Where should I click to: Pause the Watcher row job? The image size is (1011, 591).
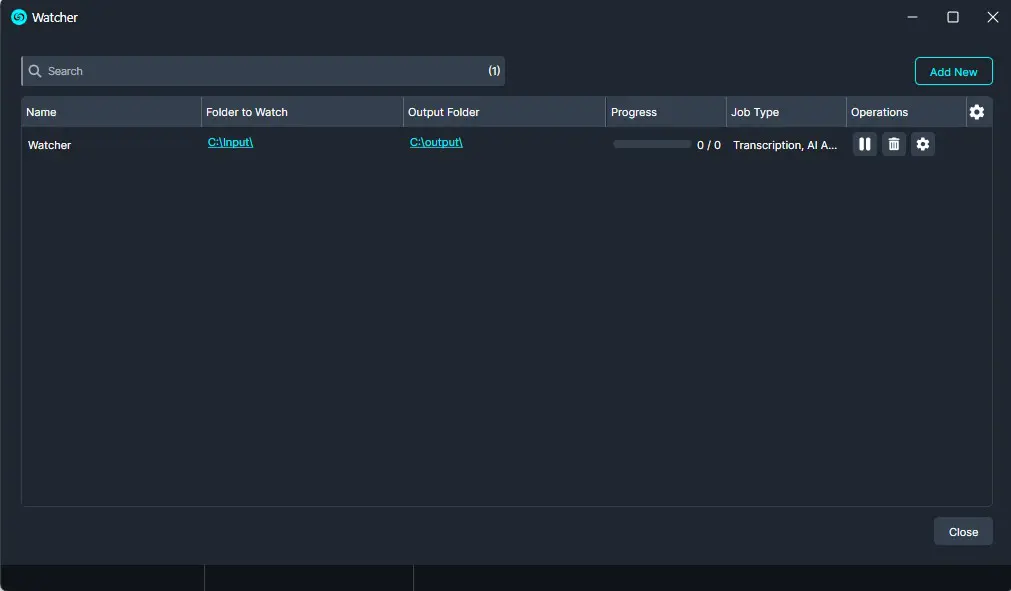[865, 144]
